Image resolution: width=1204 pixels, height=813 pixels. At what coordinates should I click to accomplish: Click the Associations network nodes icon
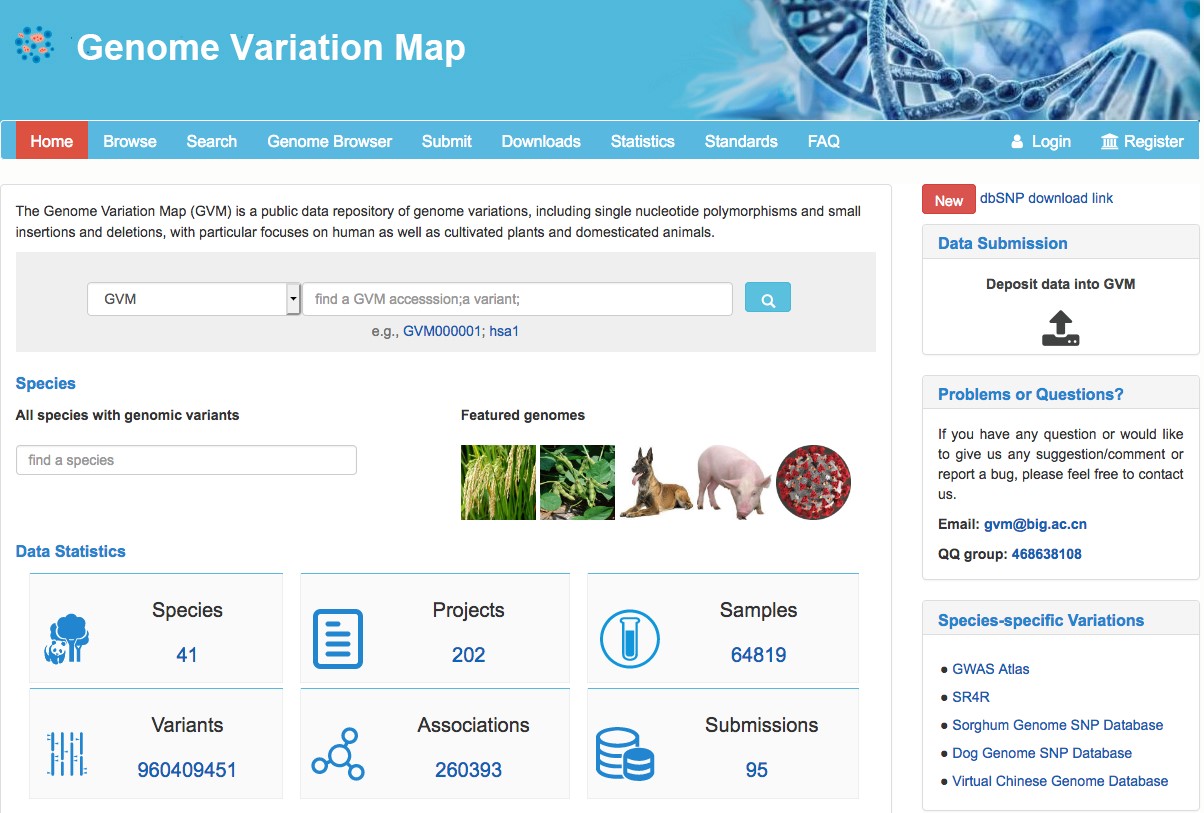pos(338,754)
